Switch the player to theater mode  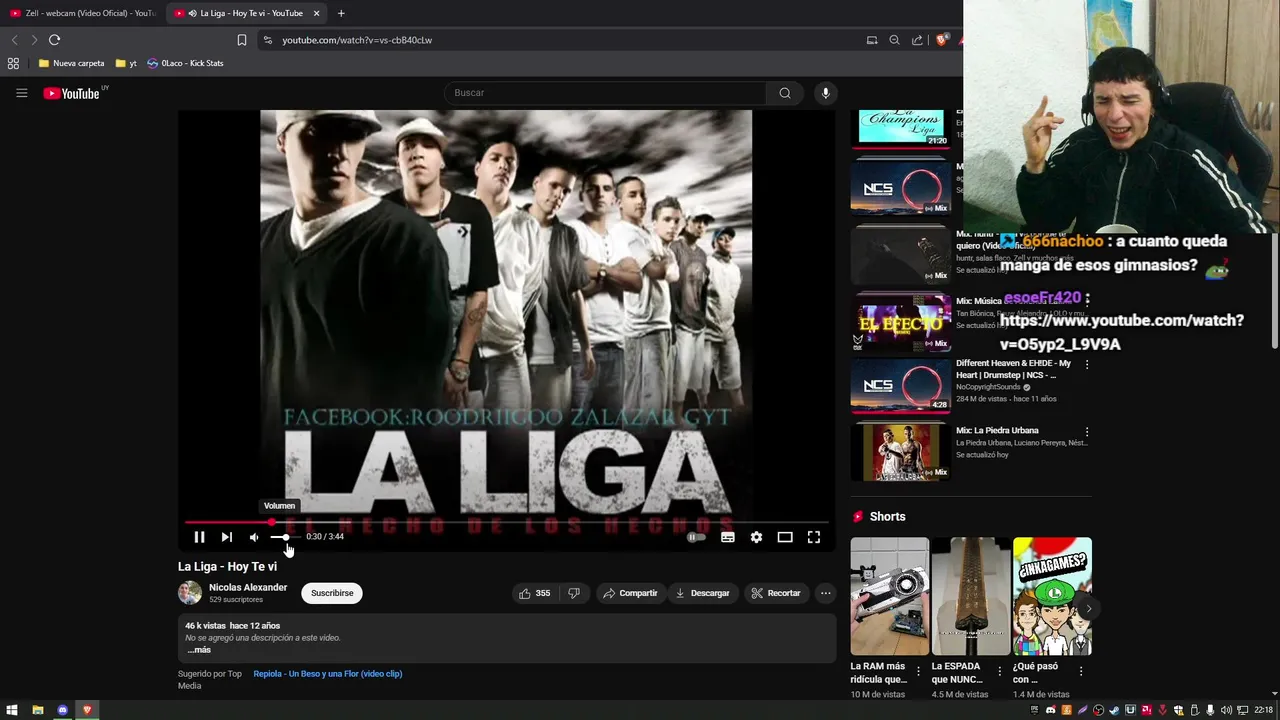coord(785,537)
